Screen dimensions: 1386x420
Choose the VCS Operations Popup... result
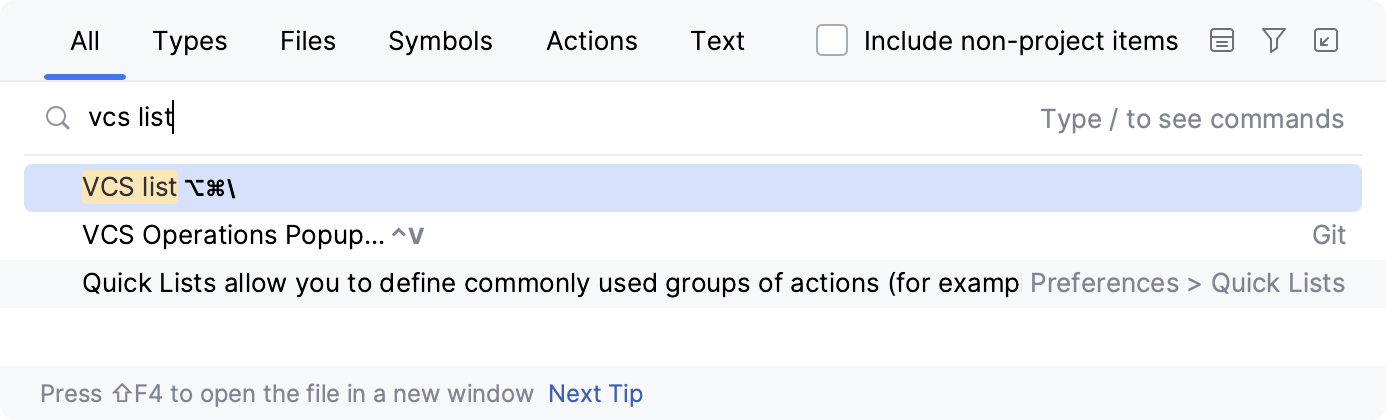click(232, 235)
